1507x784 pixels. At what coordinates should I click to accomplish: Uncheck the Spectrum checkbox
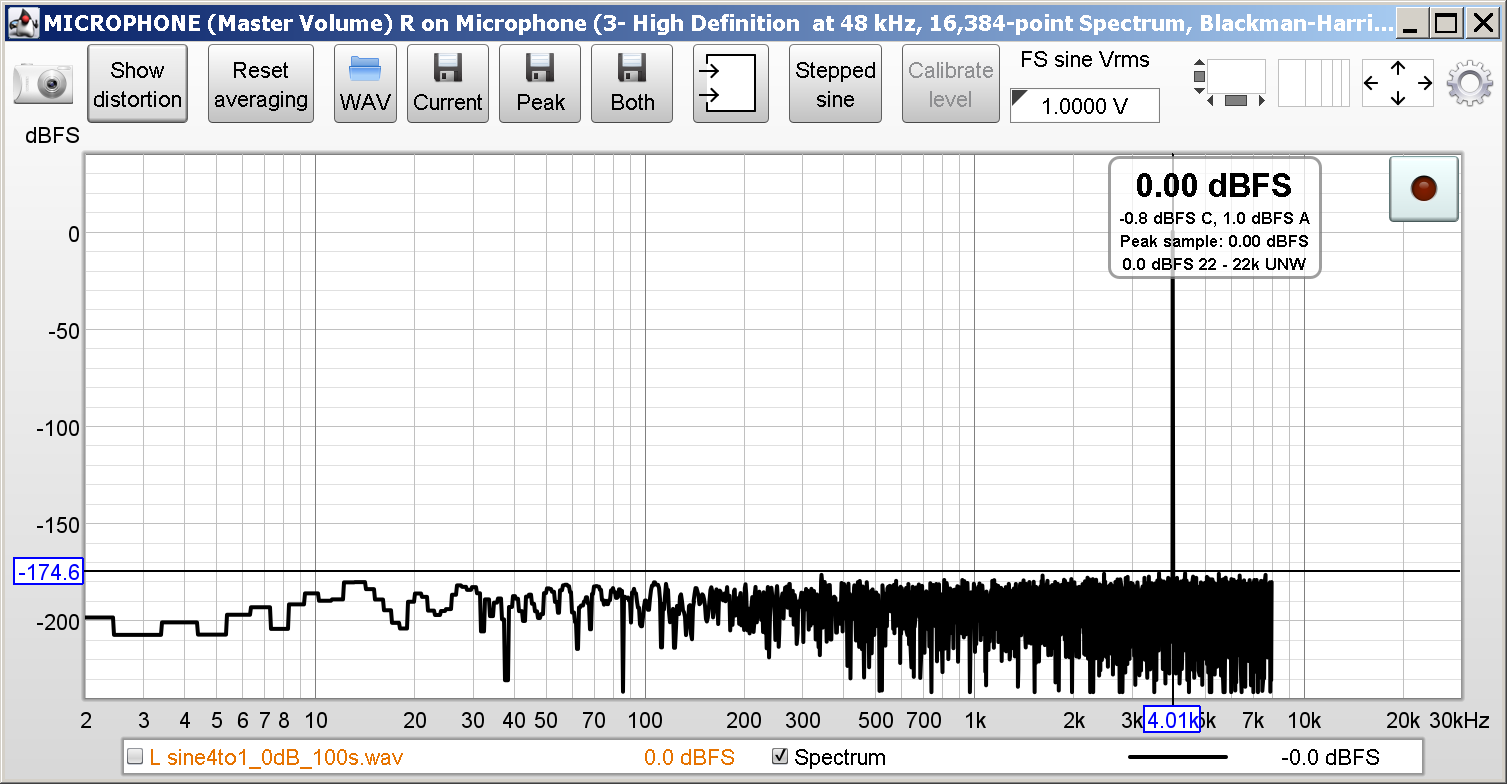(x=780, y=757)
